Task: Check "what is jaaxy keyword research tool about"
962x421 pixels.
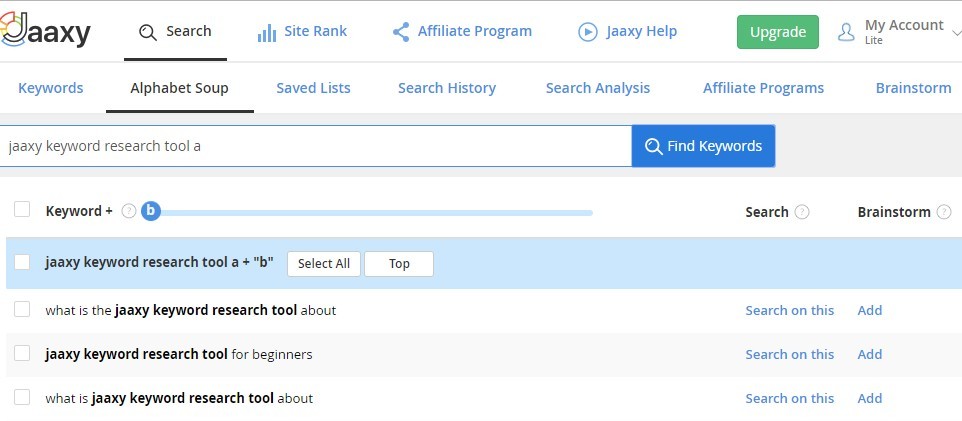Action: (x=22, y=397)
